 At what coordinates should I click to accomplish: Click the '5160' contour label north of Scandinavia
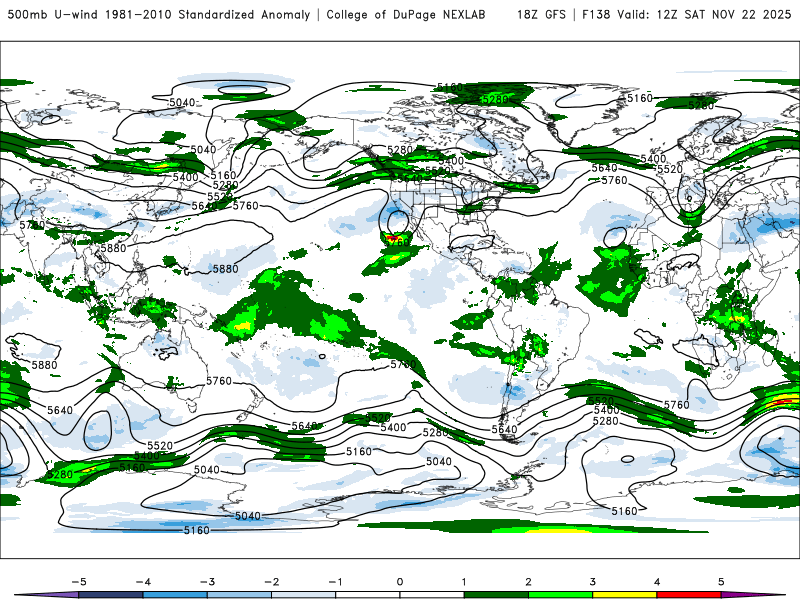point(639,97)
